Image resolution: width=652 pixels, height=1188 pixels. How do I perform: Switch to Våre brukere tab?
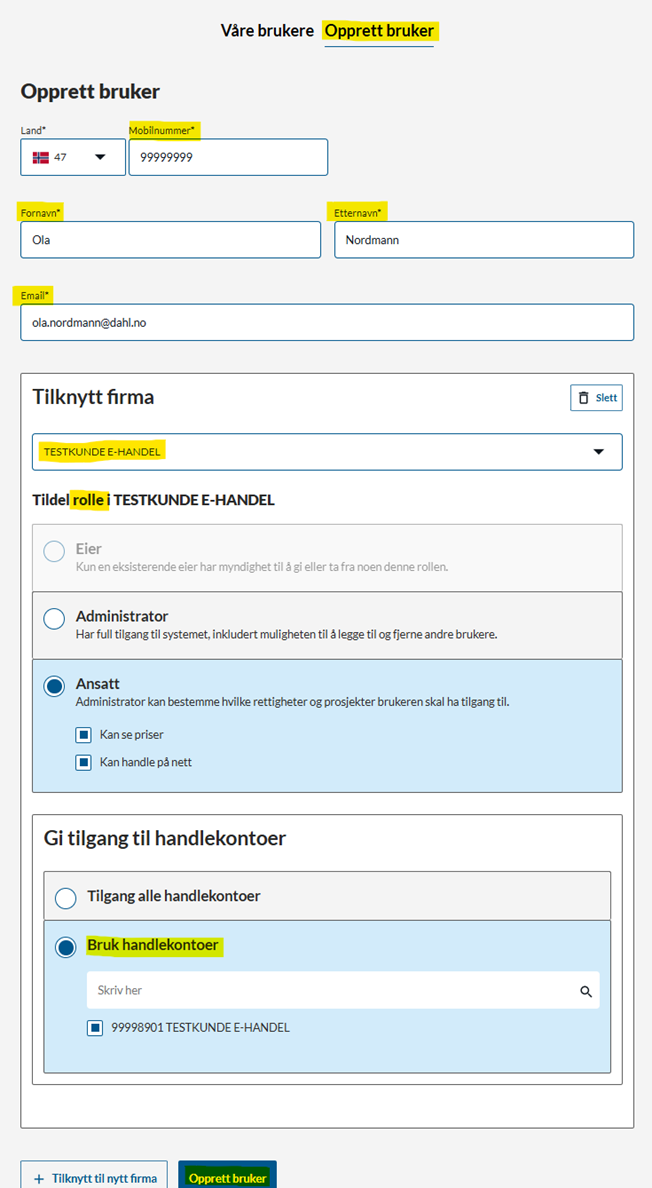(x=267, y=31)
